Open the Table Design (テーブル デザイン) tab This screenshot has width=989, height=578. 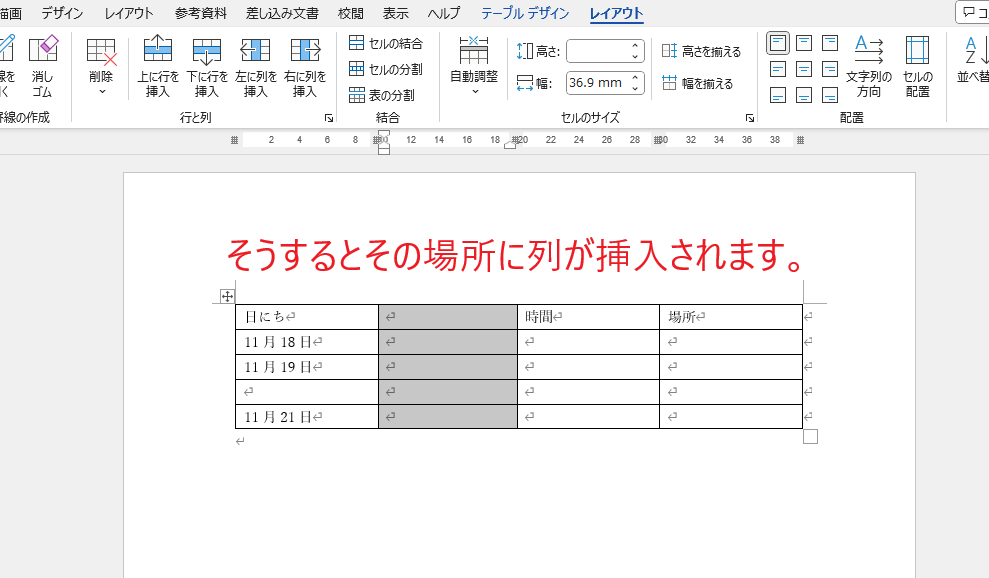525,13
